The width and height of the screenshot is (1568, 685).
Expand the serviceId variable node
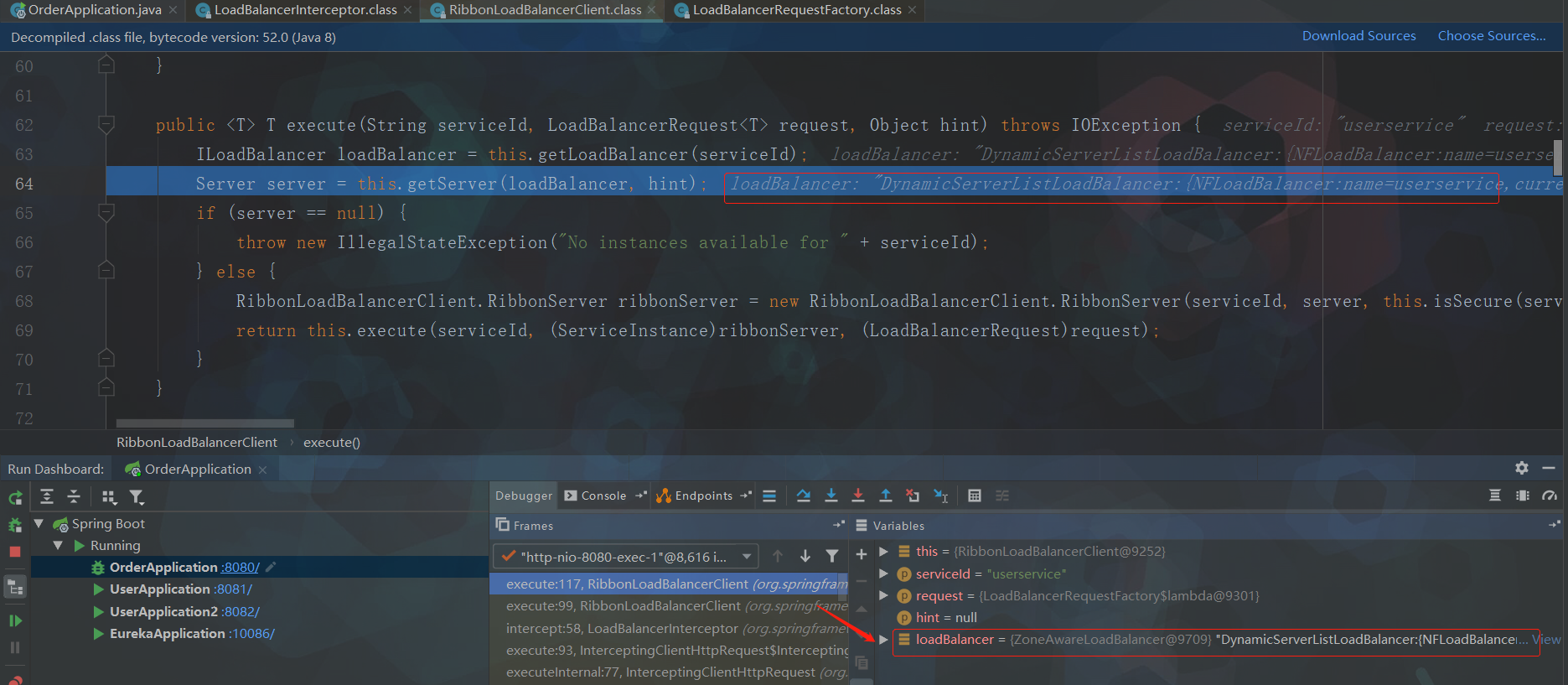(883, 573)
